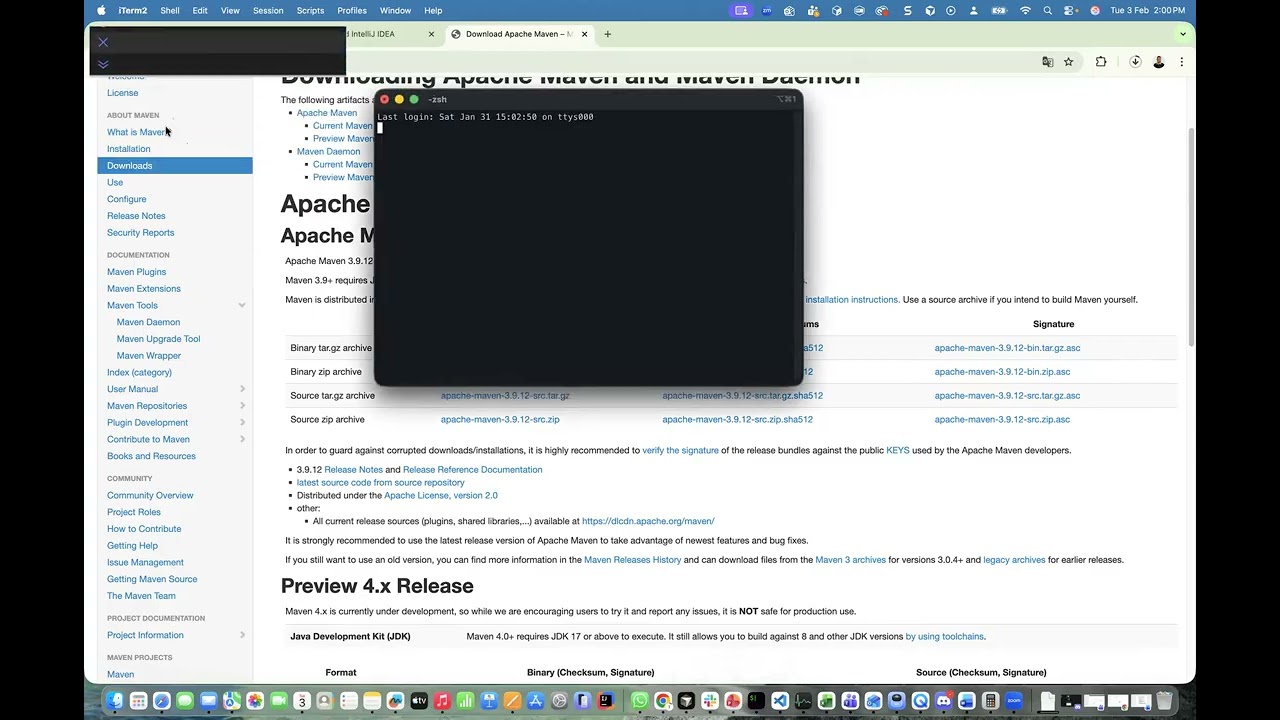The height and width of the screenshot is (720, 1280).
Task: Open the iTerm2 application menu
Action: (132, 10)
